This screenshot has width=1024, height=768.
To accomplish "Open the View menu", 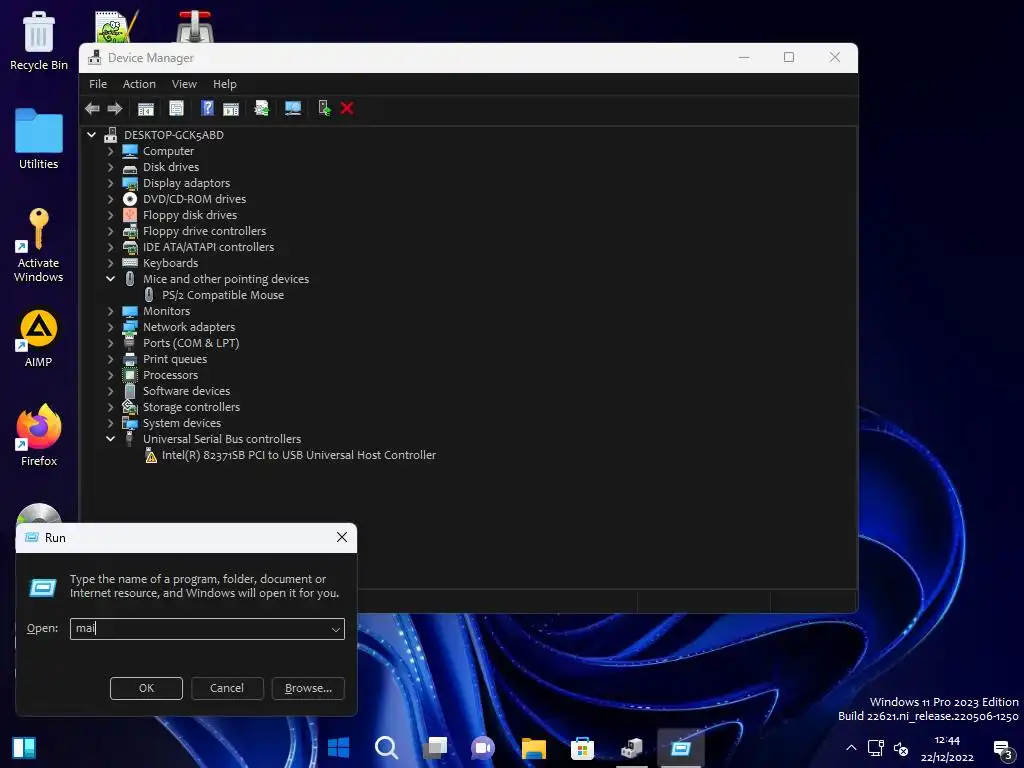I will coord(184,84).
